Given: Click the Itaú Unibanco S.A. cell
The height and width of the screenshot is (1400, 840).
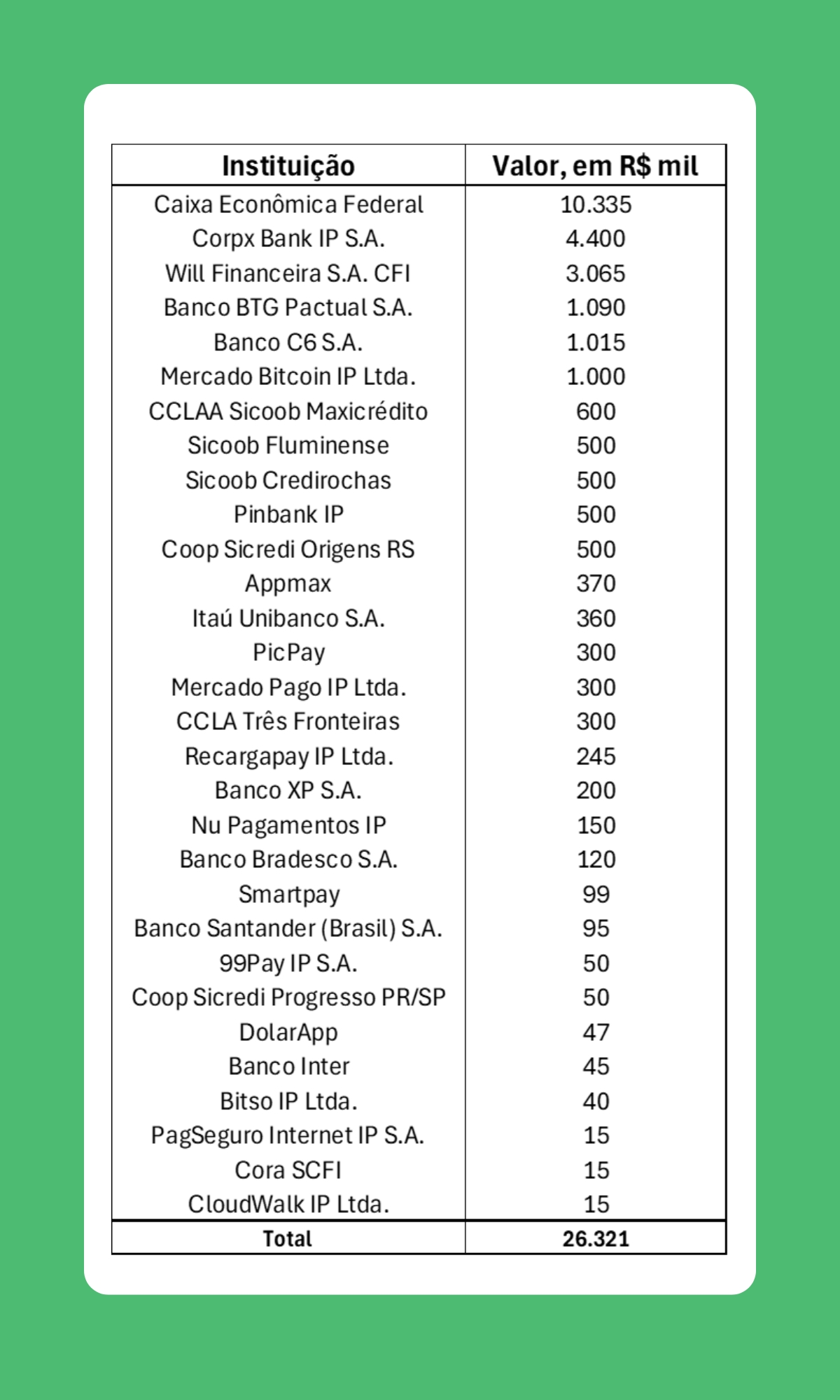Looking at the screenshot, I should pos(288,618).
